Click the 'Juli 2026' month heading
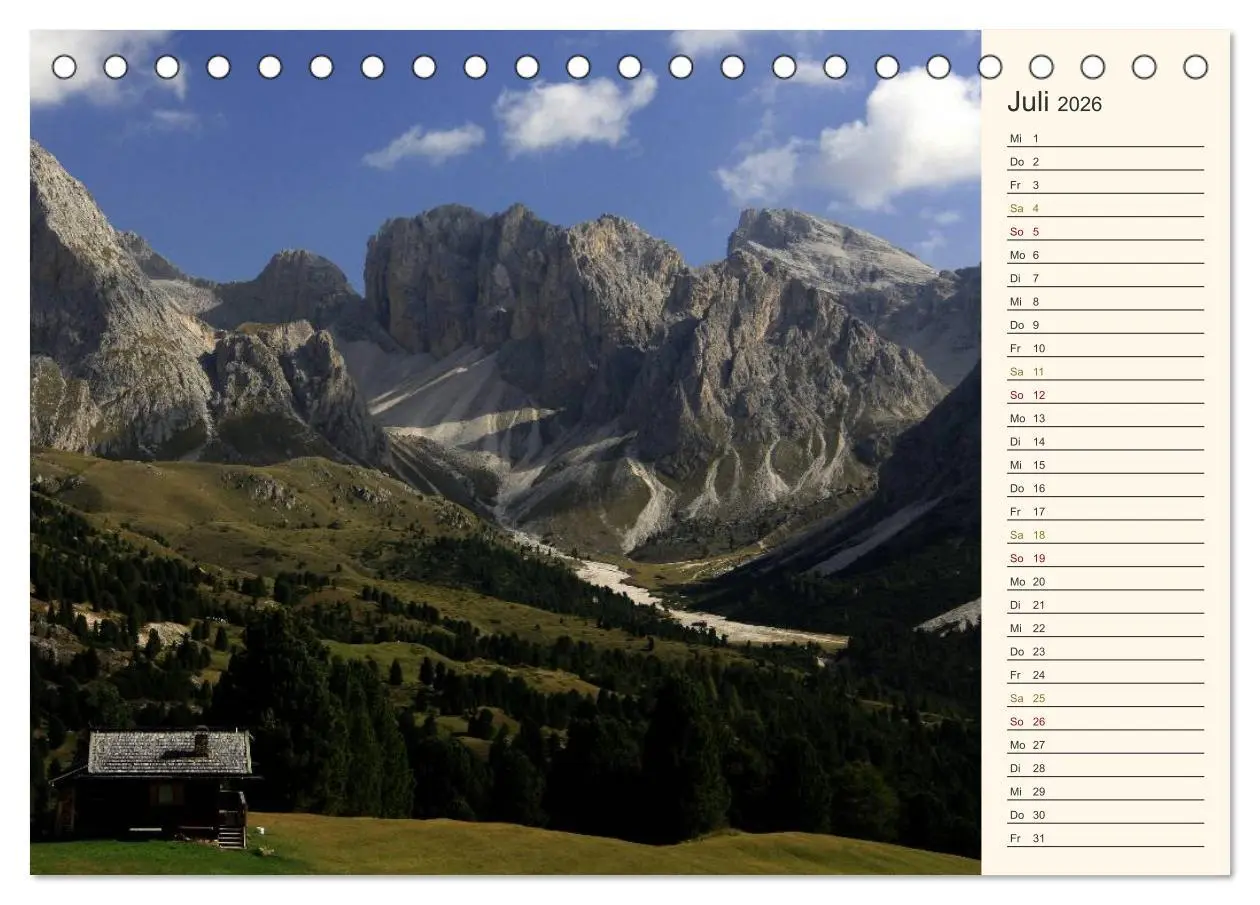This screenshot has height=905, width=1260. (x=1054, y=102)
